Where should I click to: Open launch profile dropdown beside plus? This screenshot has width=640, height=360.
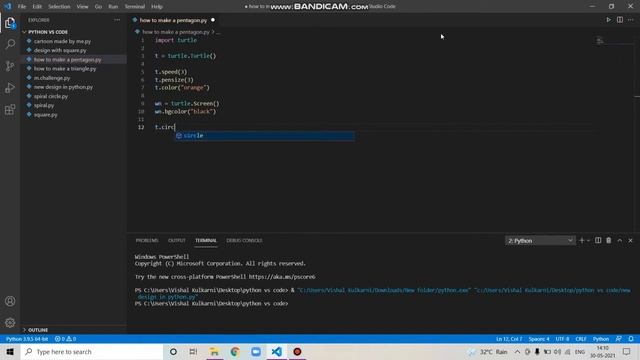point(588,240)
